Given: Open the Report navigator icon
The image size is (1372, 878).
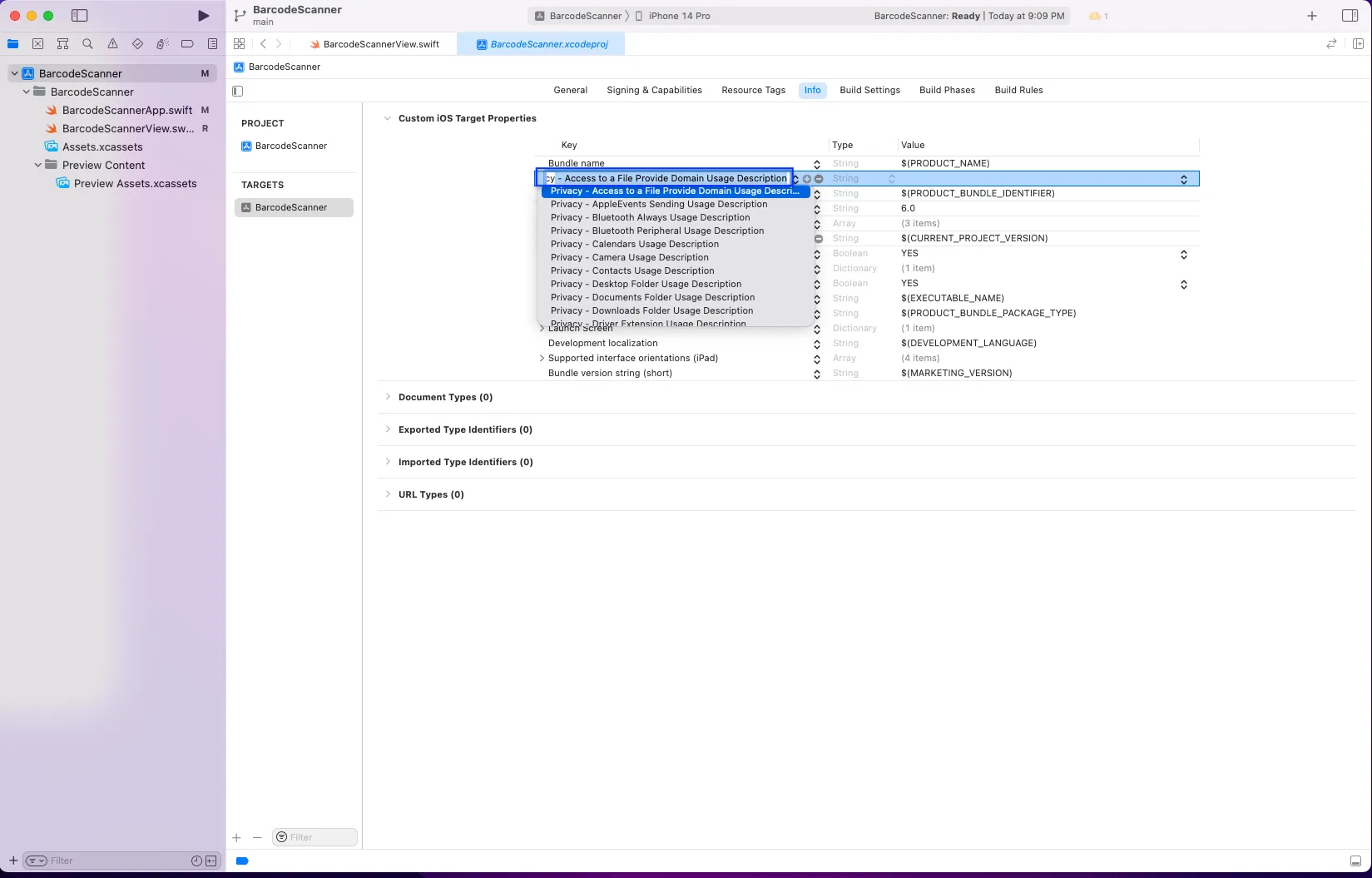Looking at the screenshot, I should click(212, 44).
